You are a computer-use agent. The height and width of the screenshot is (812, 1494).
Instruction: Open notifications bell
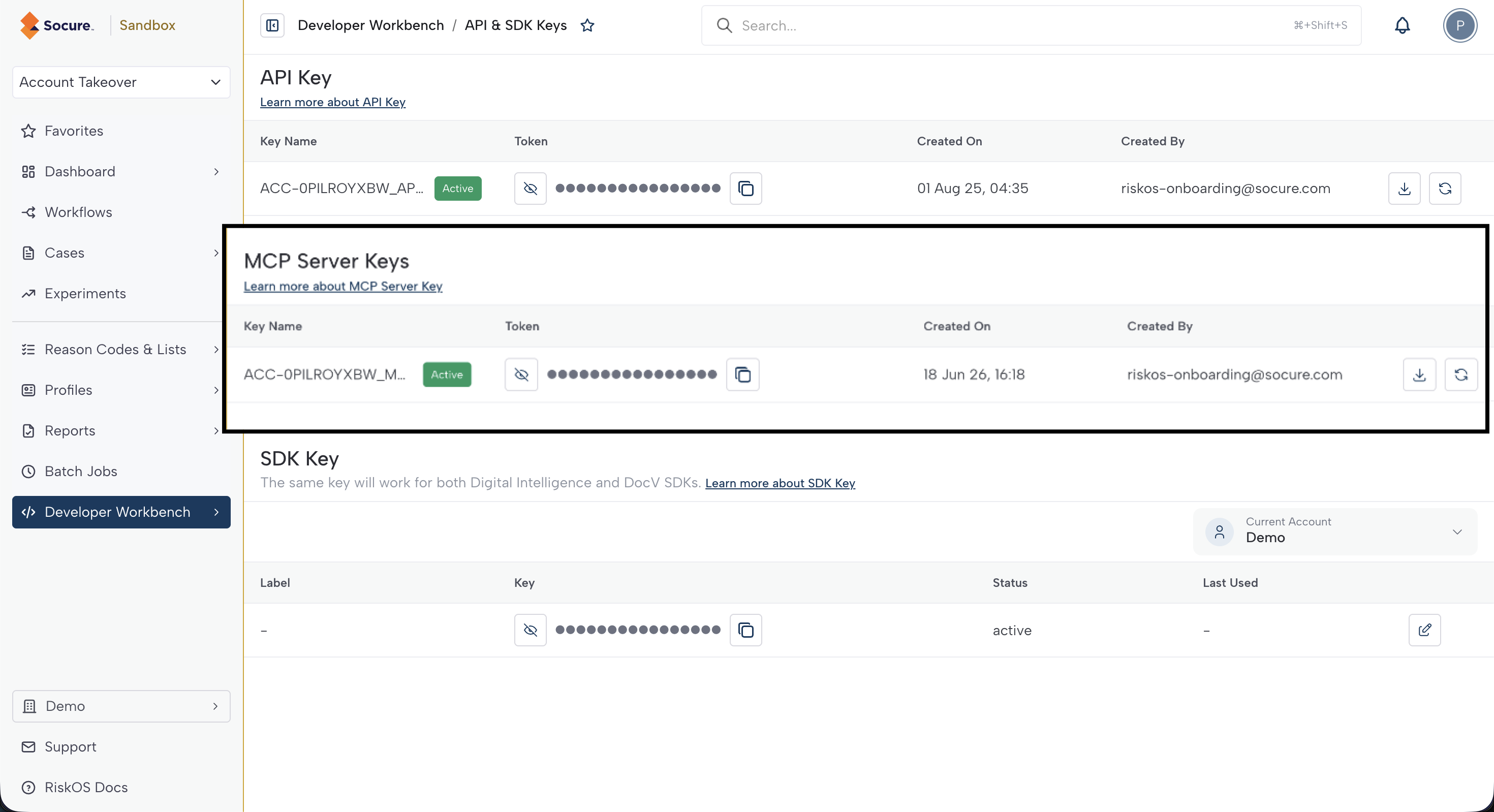pos(1402,25)
